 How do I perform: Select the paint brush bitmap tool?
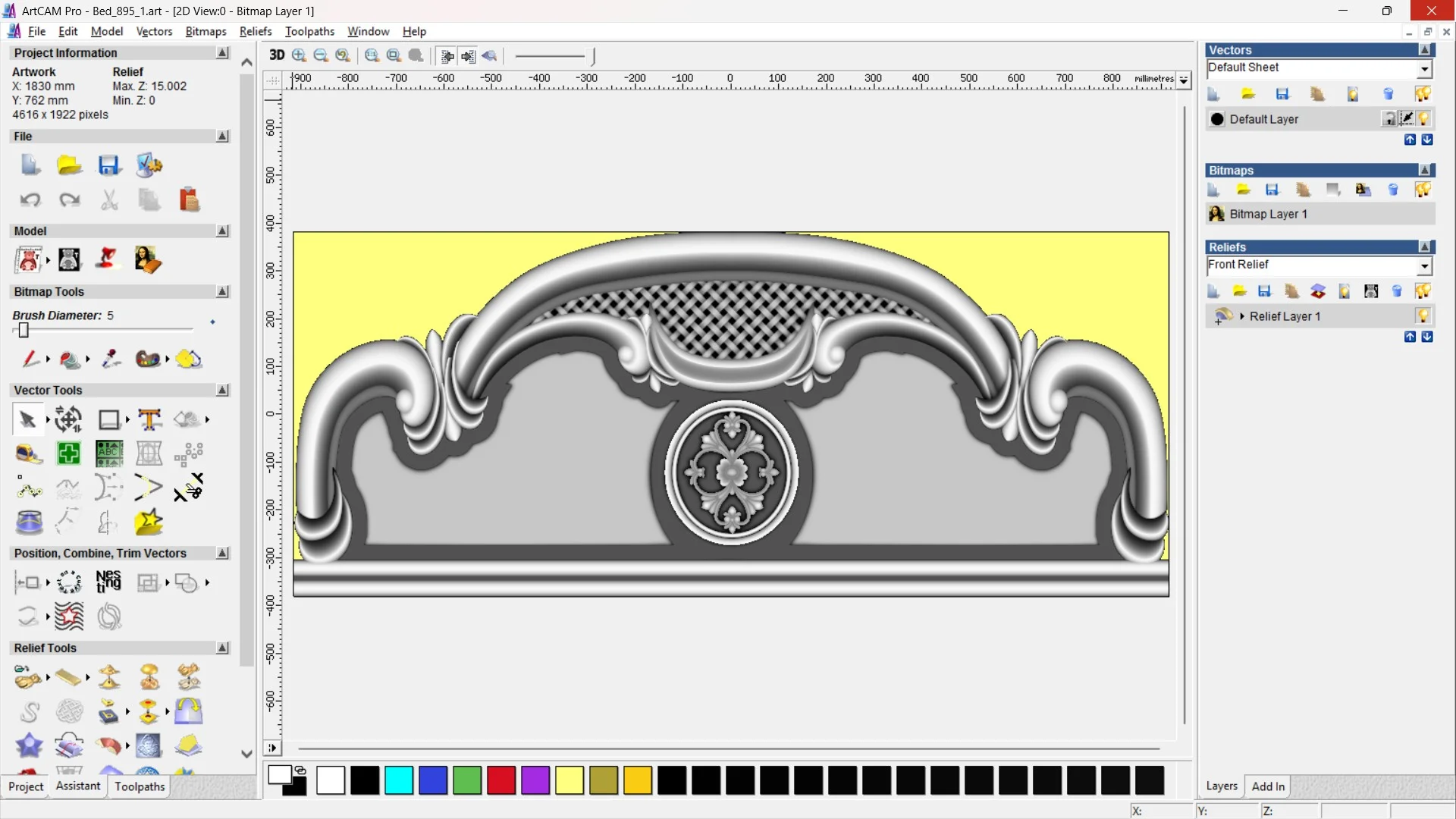(30, 359)
